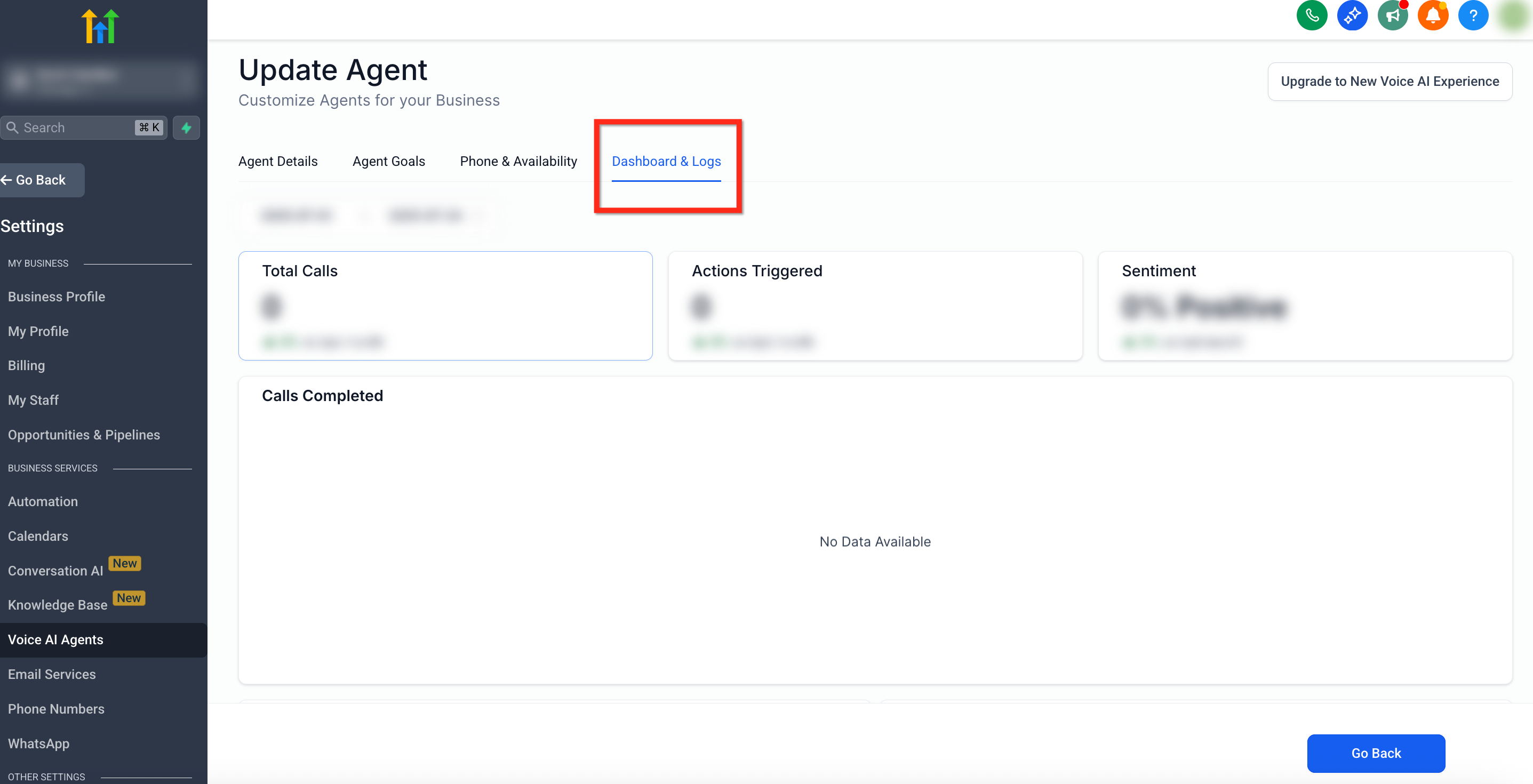Switch to the Agent Goals tab
This screenshot has width=1533, height=784.
pos(389,161)
